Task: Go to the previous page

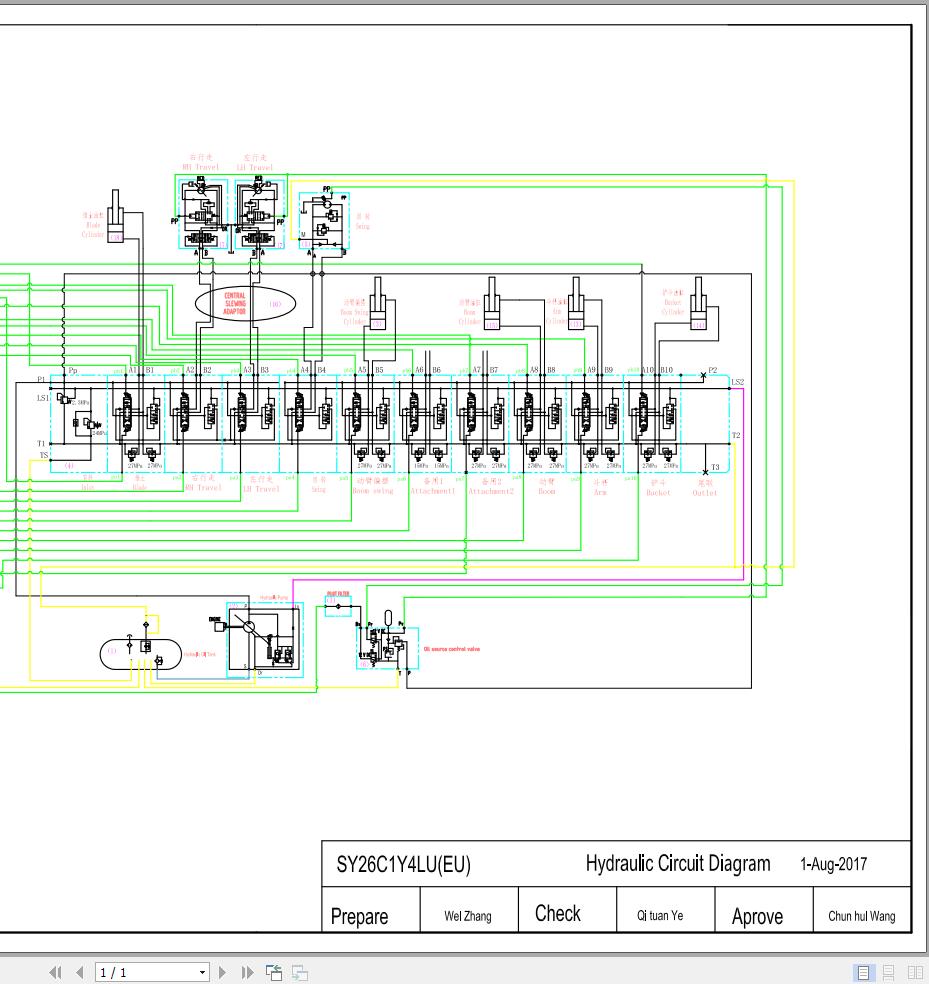Action: 80,972
